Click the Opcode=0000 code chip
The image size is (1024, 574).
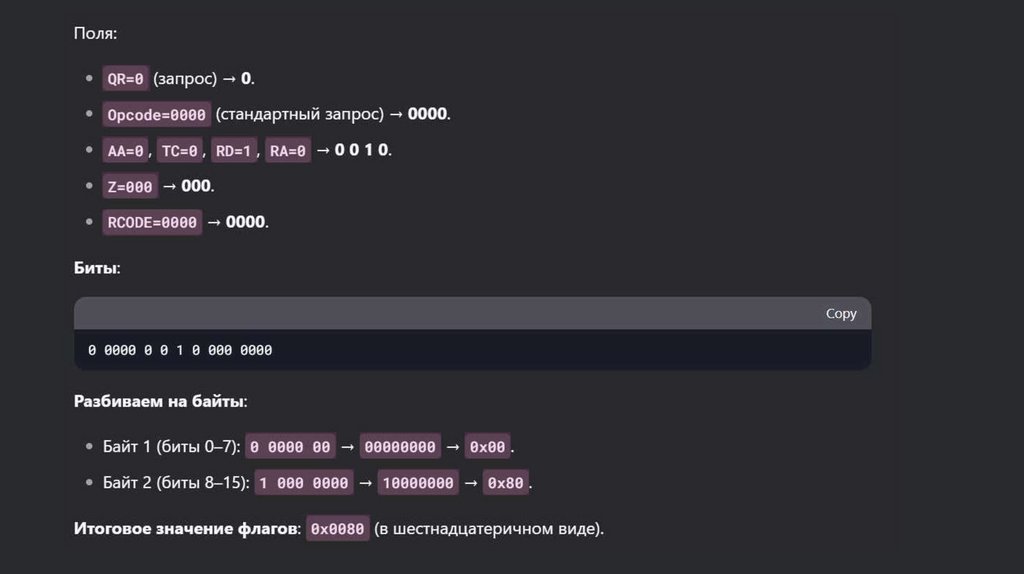pos(156,114)
